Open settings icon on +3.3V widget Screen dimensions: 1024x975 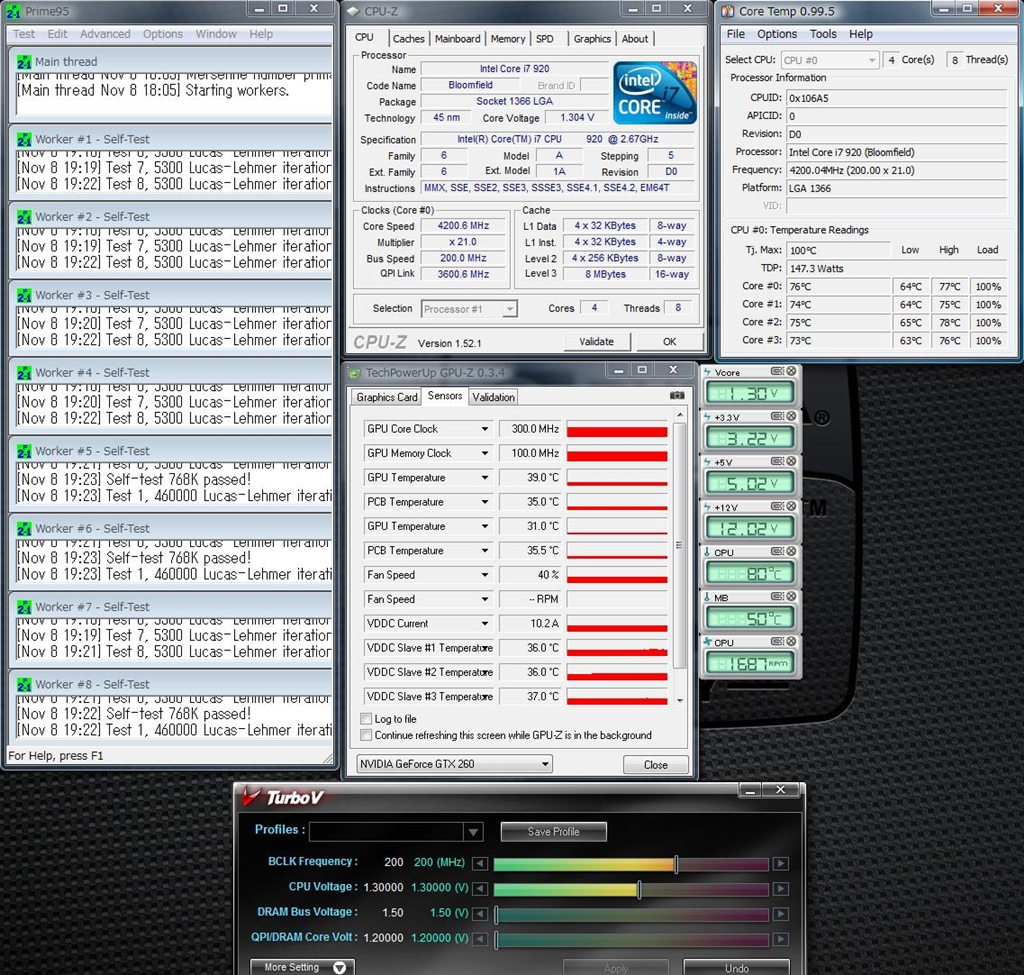point(777,416)
